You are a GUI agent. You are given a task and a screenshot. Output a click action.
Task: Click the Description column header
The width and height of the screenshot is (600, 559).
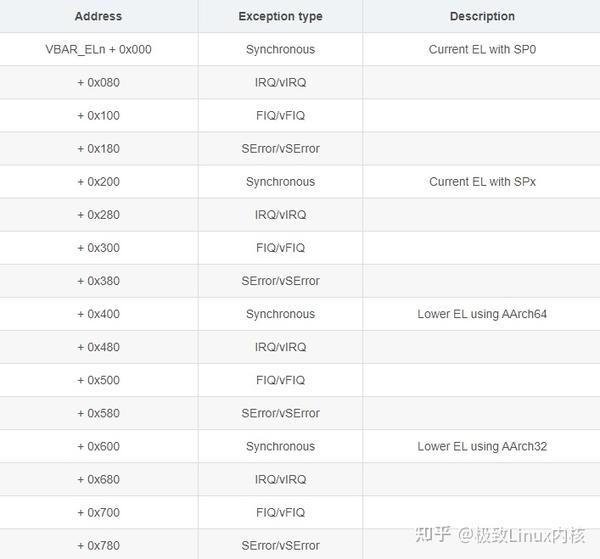(482, 16)
